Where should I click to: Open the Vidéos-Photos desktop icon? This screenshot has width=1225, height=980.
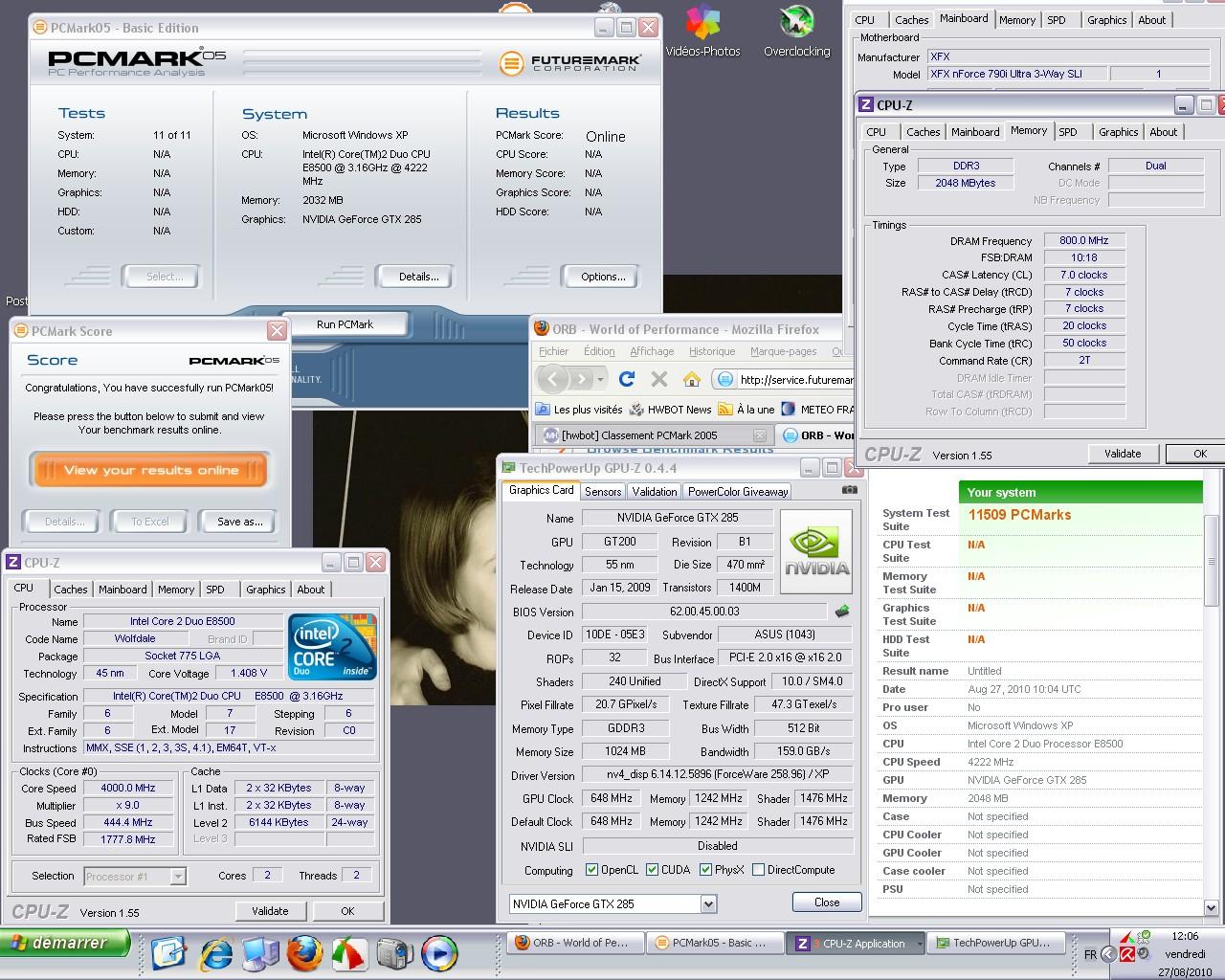pos(703,31)
